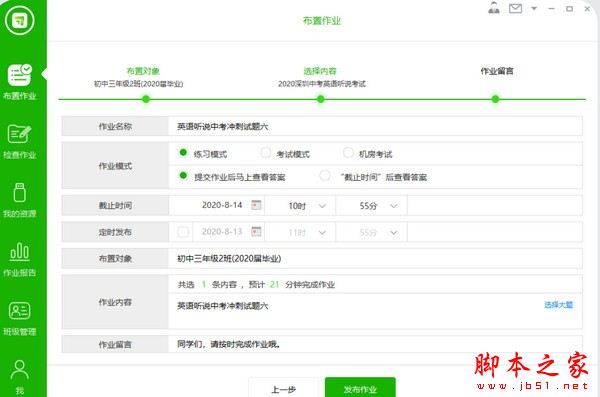Image resolution: width=600 pixels, height=397 pixels.
Task: Select 练习模式 radio button
Action: (183, 152)
